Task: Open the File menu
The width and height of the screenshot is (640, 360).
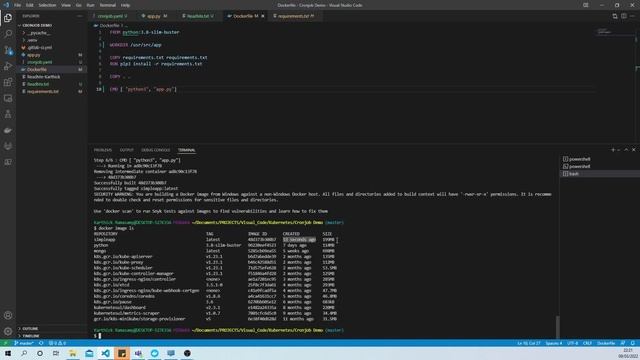Action: [x=18, y=5]
